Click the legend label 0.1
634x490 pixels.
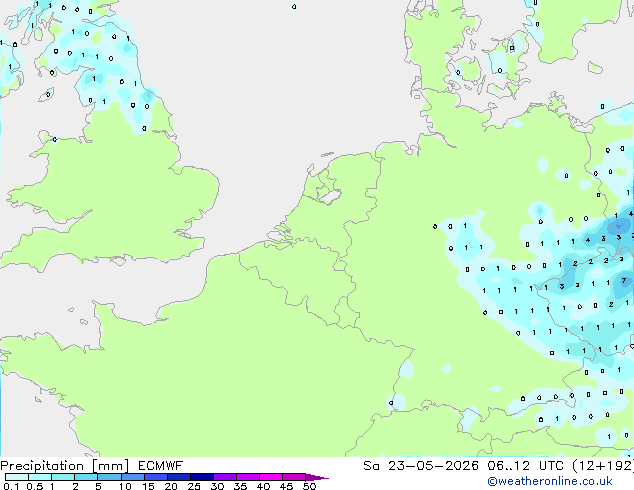tap(11, 486)
